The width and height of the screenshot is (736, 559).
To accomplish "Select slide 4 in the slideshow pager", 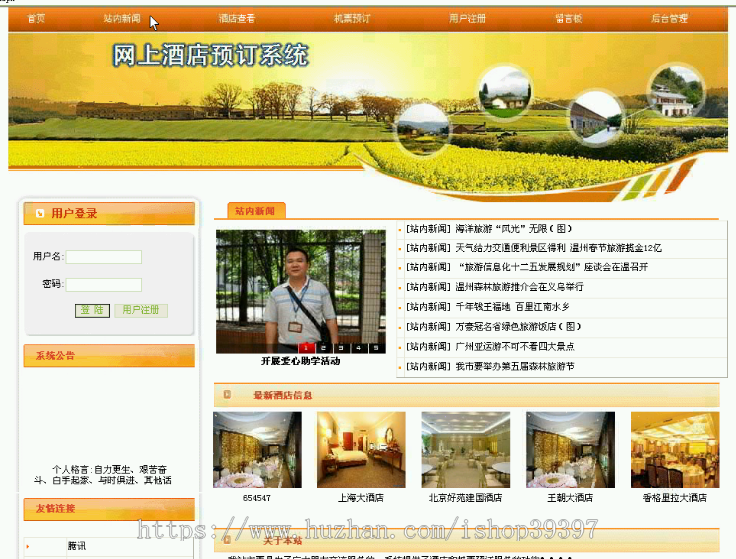I will pyautogui.click(x=359, y=348).
